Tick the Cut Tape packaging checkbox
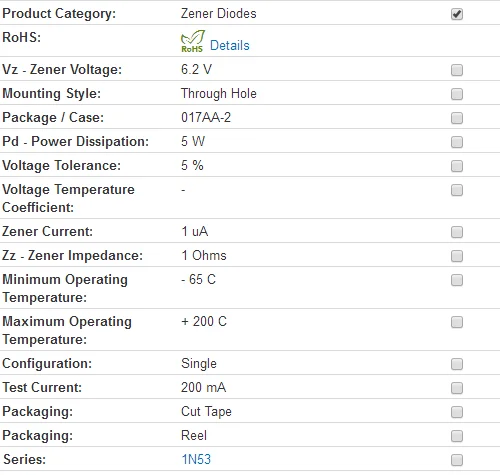The width and height of the screenshot is (500, 475). [x=457, y=412]
